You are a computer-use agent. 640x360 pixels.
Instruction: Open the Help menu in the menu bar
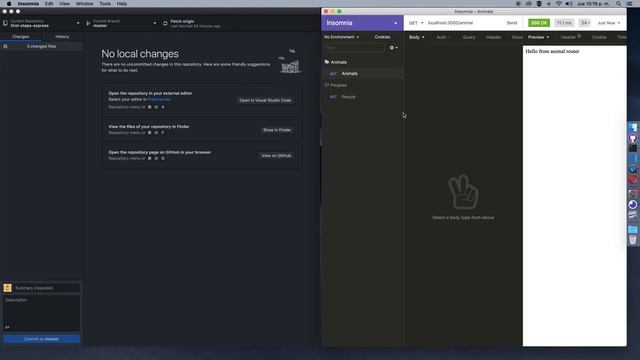click(x=122, y=4)
